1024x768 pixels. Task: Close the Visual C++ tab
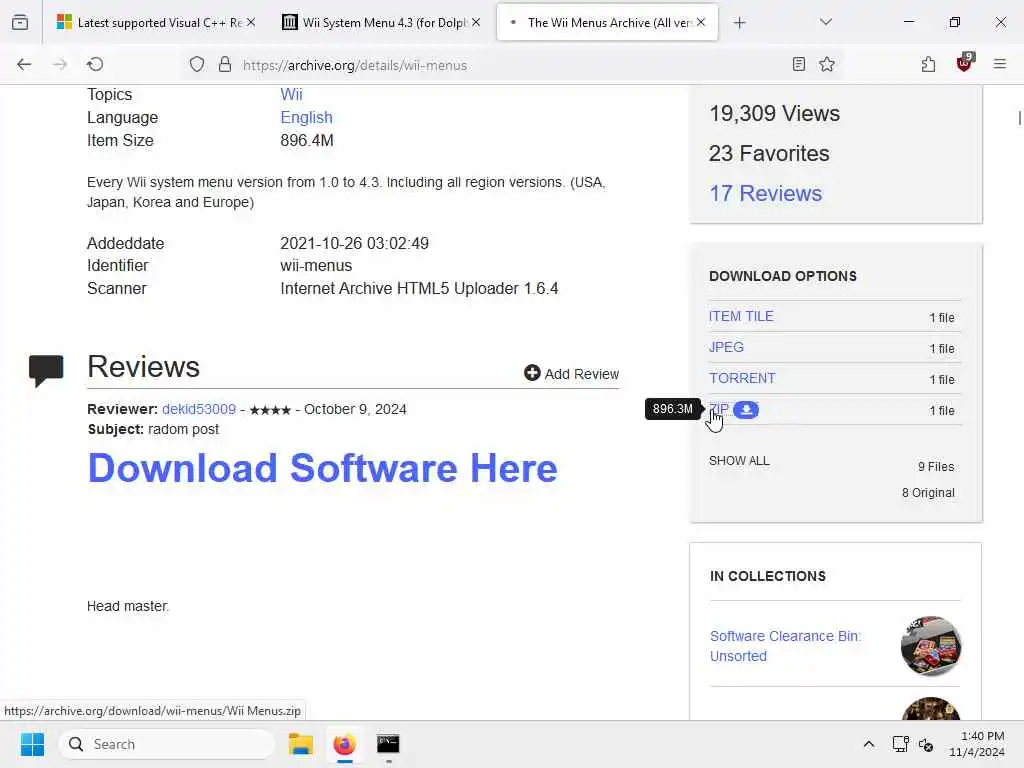coord(251,22)
